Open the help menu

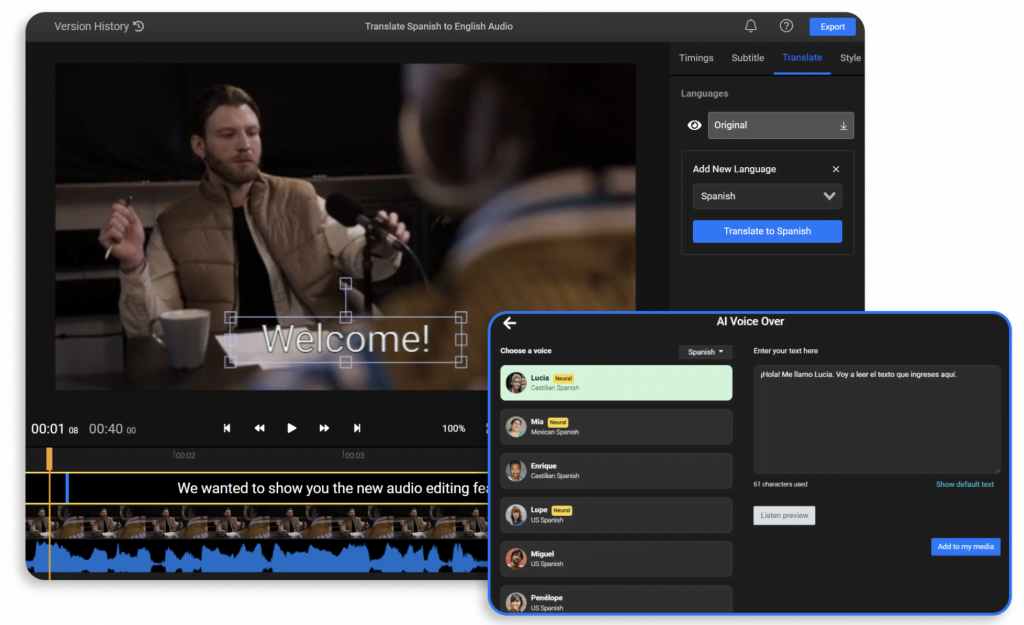click(786, 25)
